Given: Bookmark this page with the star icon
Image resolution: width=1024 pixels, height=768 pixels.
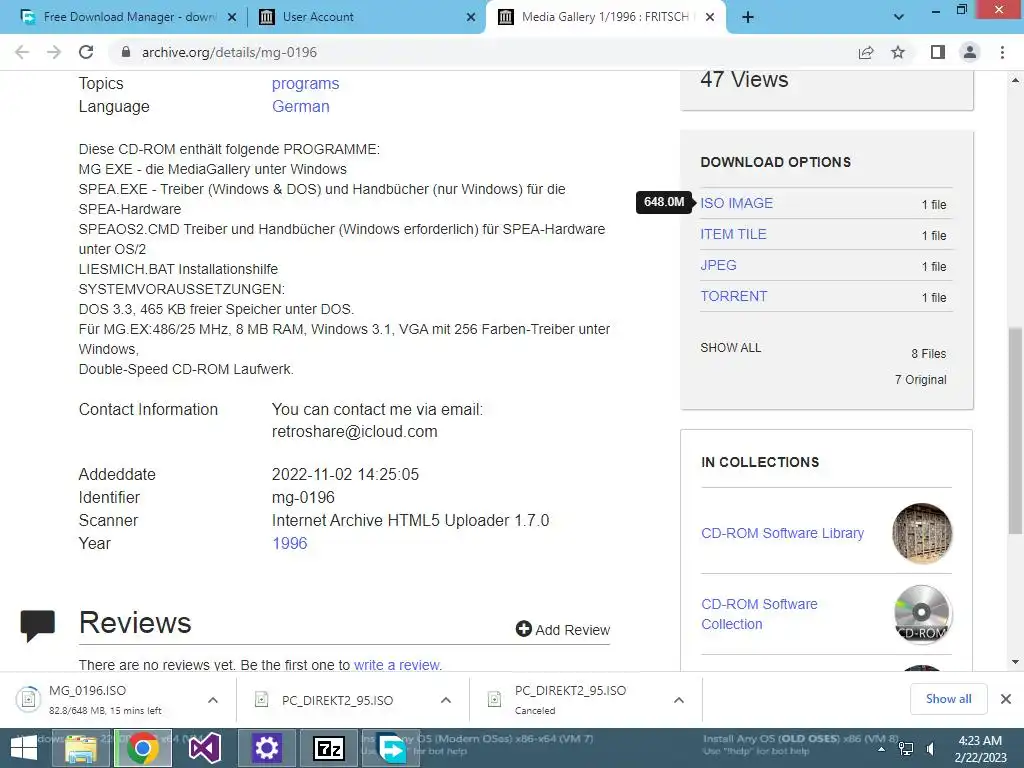Looking at the screenshot, I should pyautogui.click(x=898, y=52).
